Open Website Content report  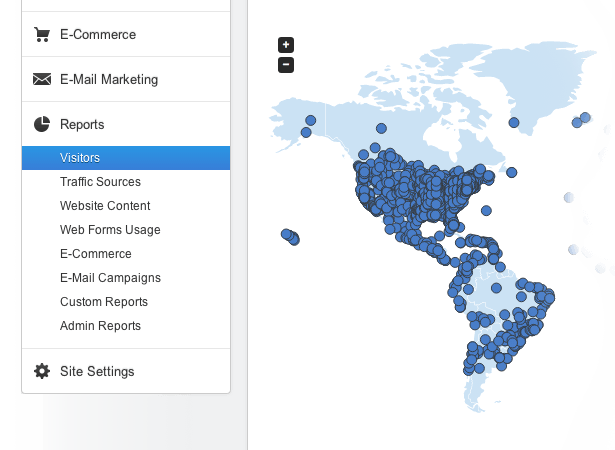105,206
